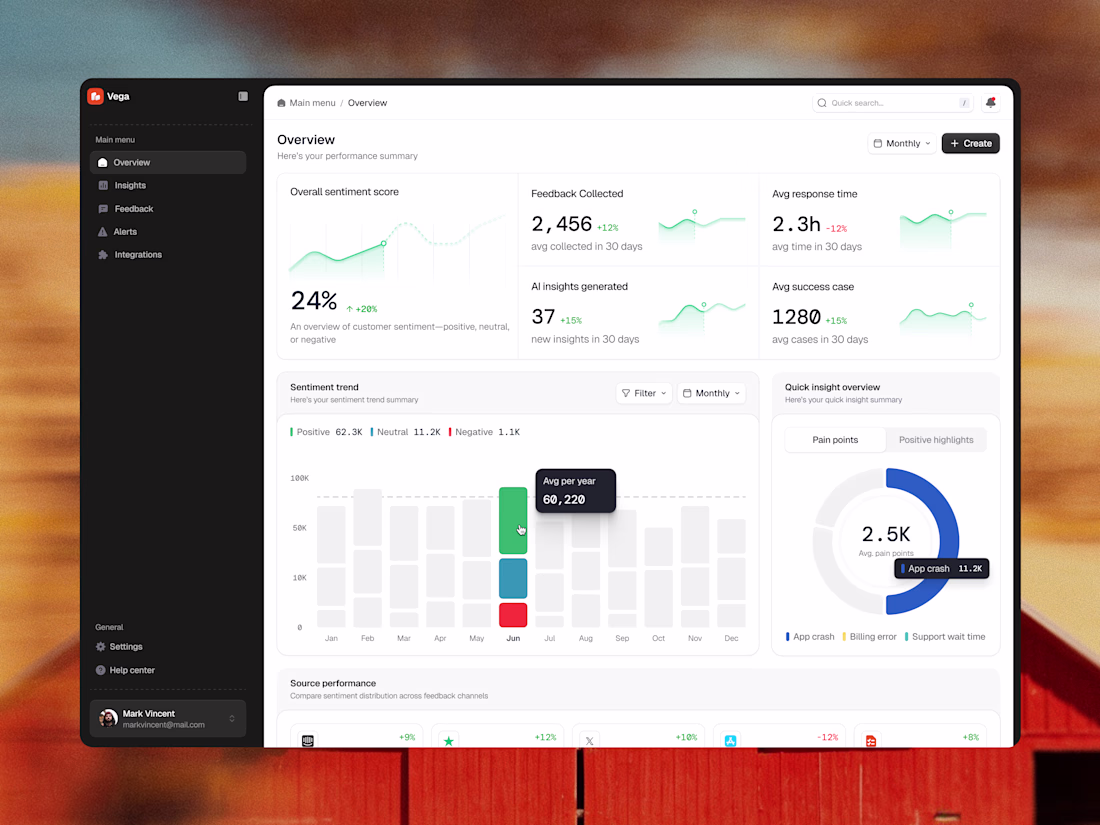This screenshot has height=825, width=1100.
Task: Click the Avg success case value 1280
Action: pyautogui.click(x=796, y=317)
